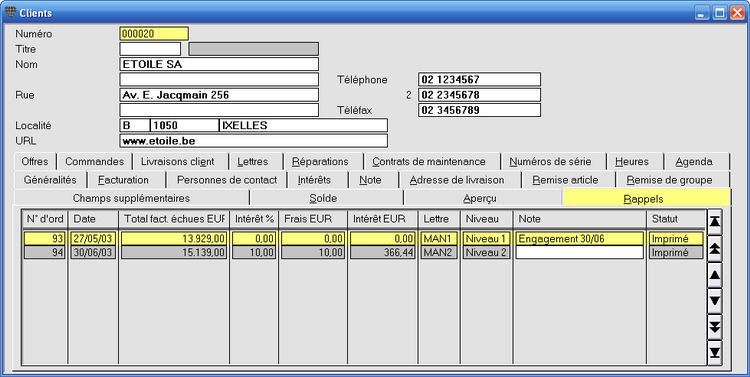Select reminder row number 93
Image resolution: width=750 pixels, height=377 pixels.
tap(45, 238)
